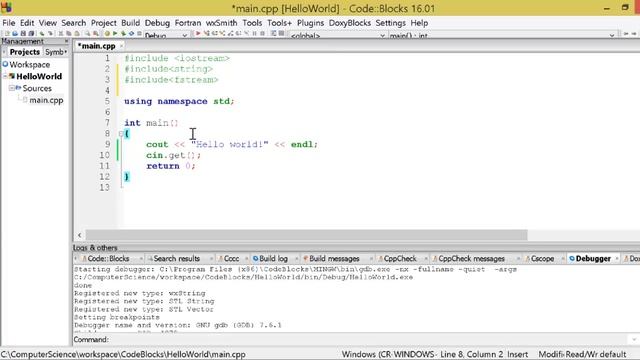Click the blue Rebuild icon

coord(131,33)
